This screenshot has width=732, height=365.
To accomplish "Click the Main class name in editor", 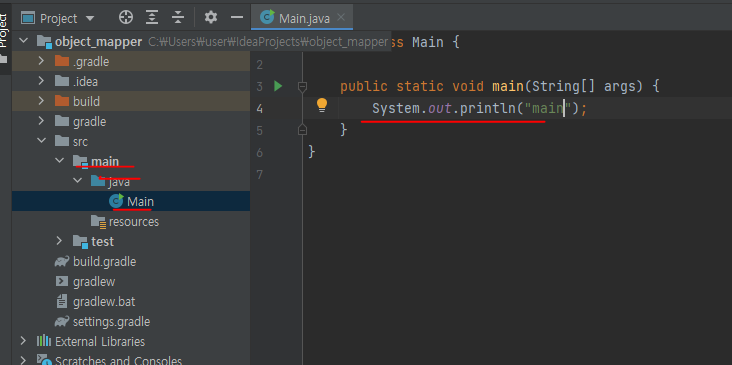I will tap(428, 42).
